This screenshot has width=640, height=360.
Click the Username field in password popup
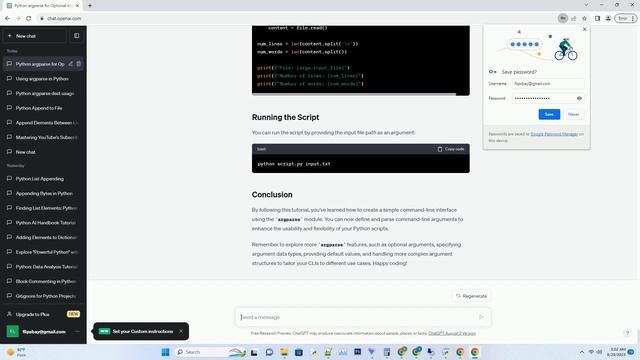[548, 84]
